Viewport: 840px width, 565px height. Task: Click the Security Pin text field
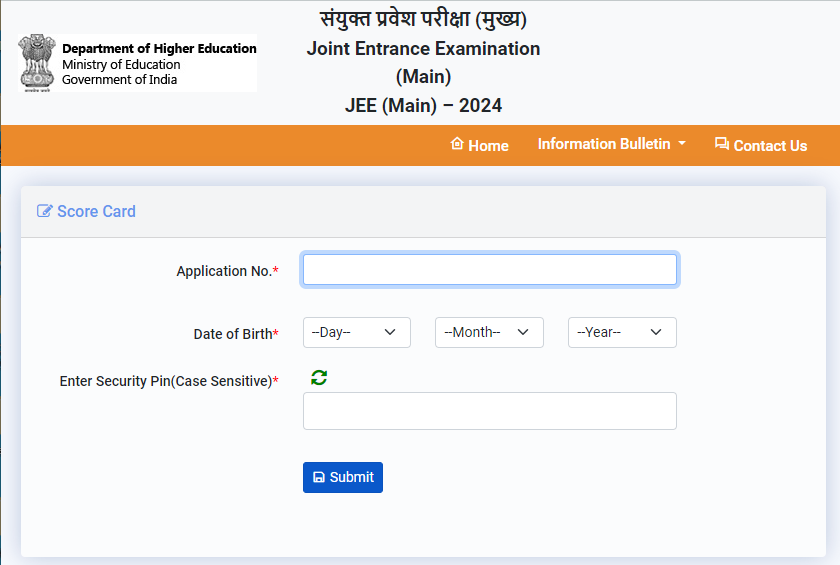click(489, 411)
